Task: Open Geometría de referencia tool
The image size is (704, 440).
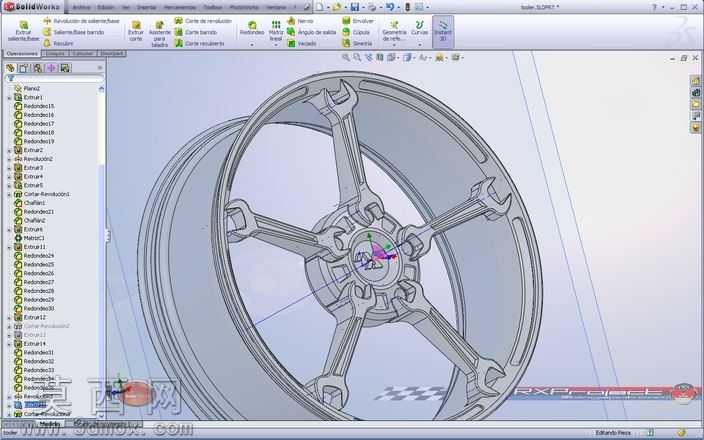Action: pyautogui.click(x=394, y=31)
